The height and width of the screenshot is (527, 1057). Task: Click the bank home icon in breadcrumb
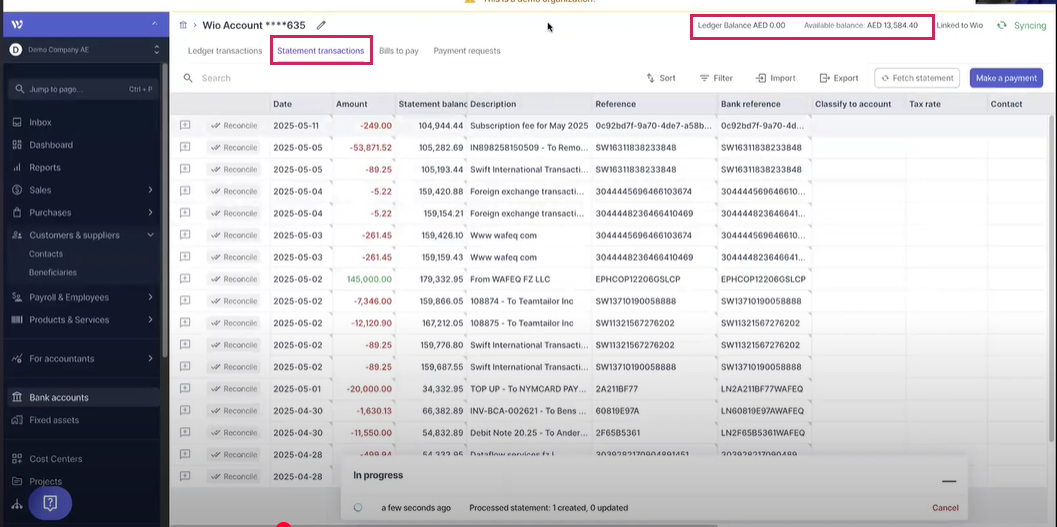(x=183, y=25)
